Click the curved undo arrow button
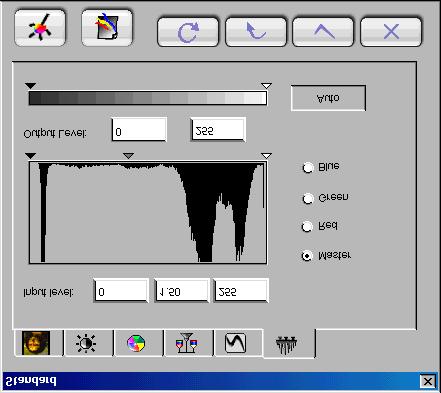 (256, 32)
